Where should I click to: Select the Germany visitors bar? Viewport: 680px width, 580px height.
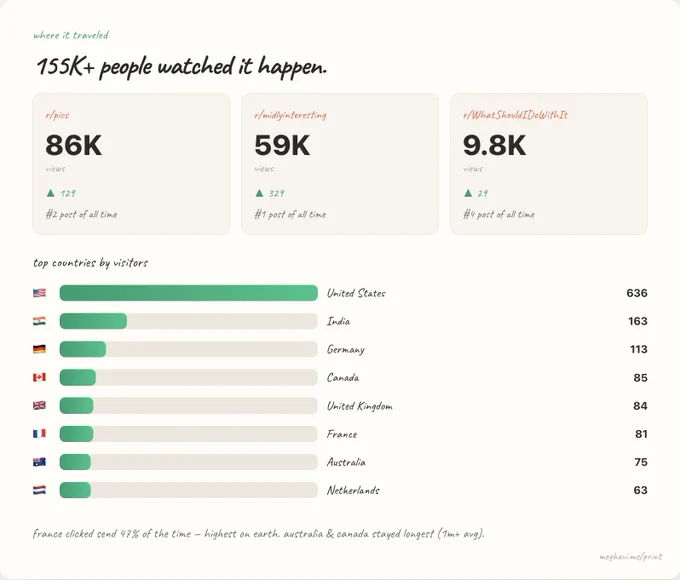pos(189,349)
